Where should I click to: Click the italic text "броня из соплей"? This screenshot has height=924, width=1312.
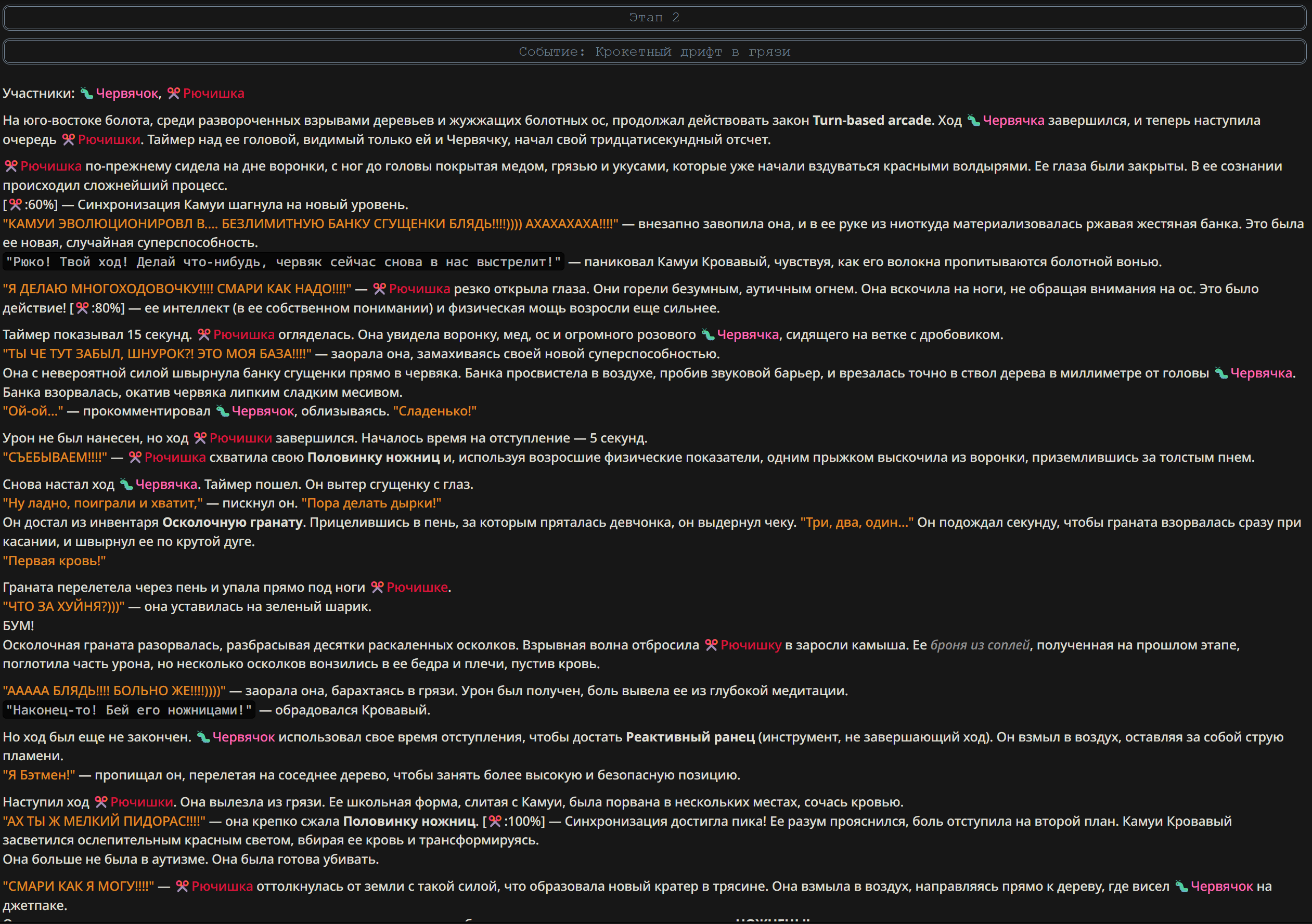pos(980,645)
